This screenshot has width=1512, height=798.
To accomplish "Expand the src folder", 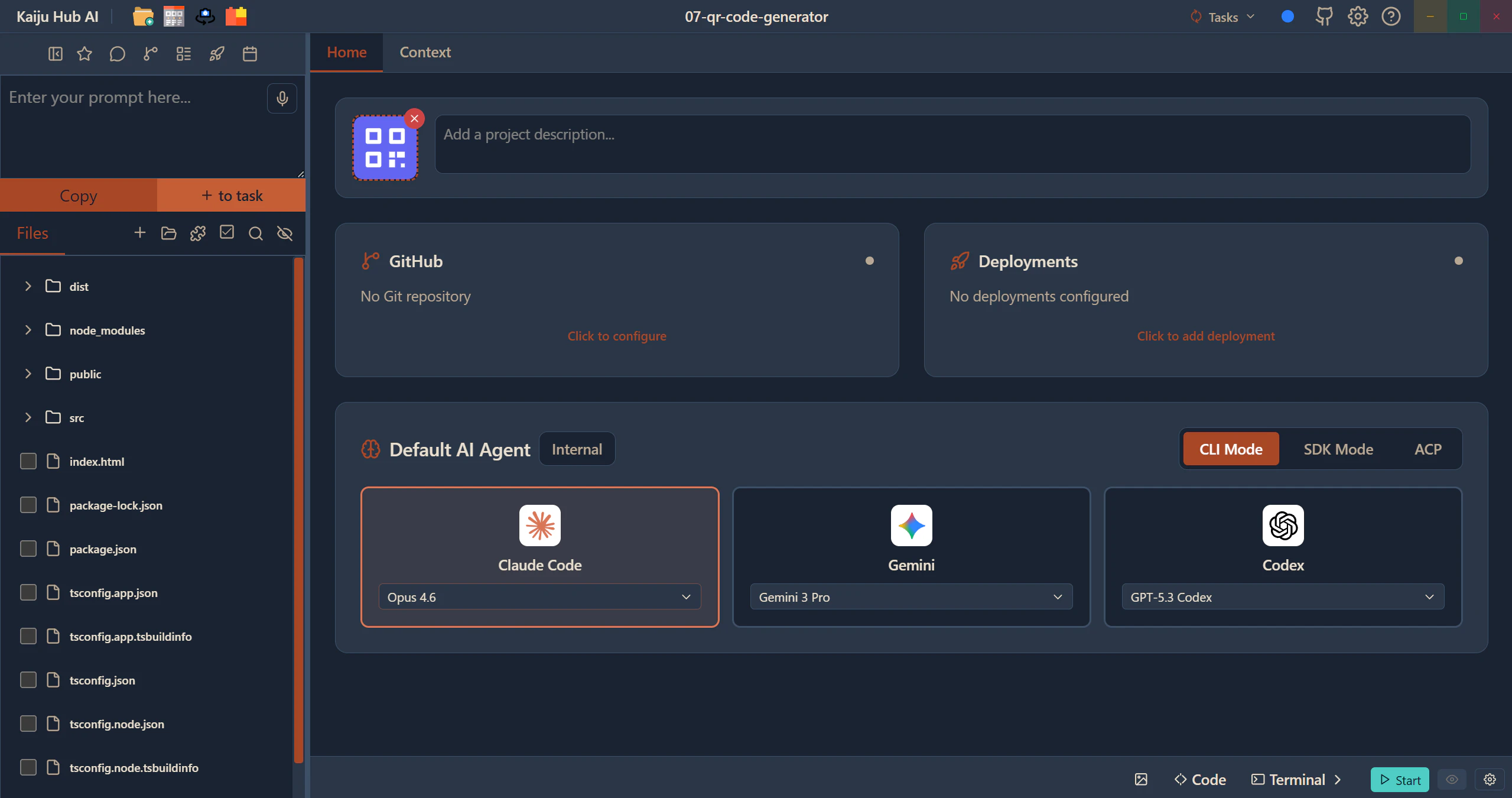I will tap(28, 417).
